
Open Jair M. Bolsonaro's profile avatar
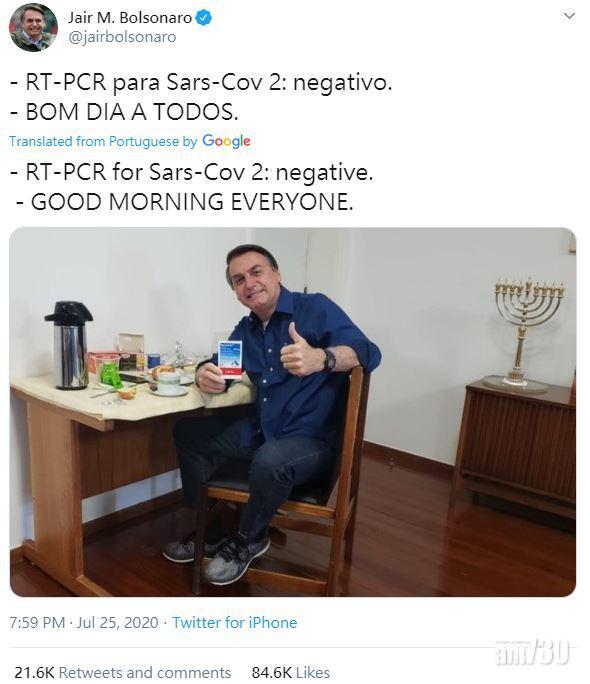(33, 27)
